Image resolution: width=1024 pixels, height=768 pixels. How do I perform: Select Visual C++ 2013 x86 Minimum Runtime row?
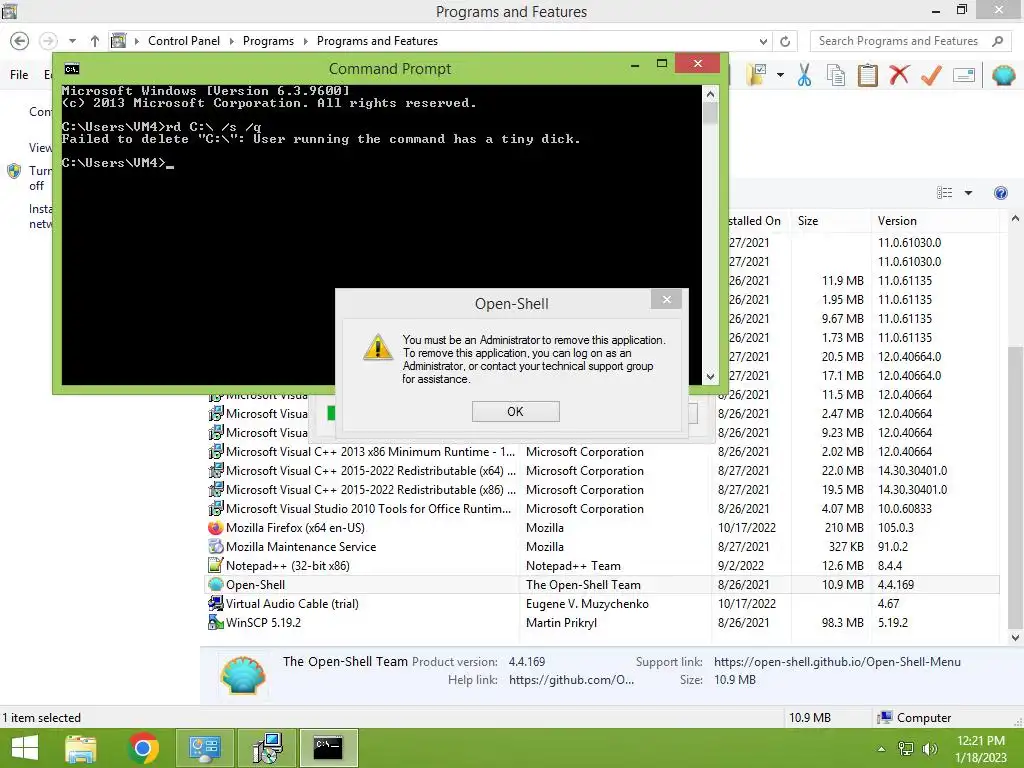pyautogui.click(x=601, y=452)
